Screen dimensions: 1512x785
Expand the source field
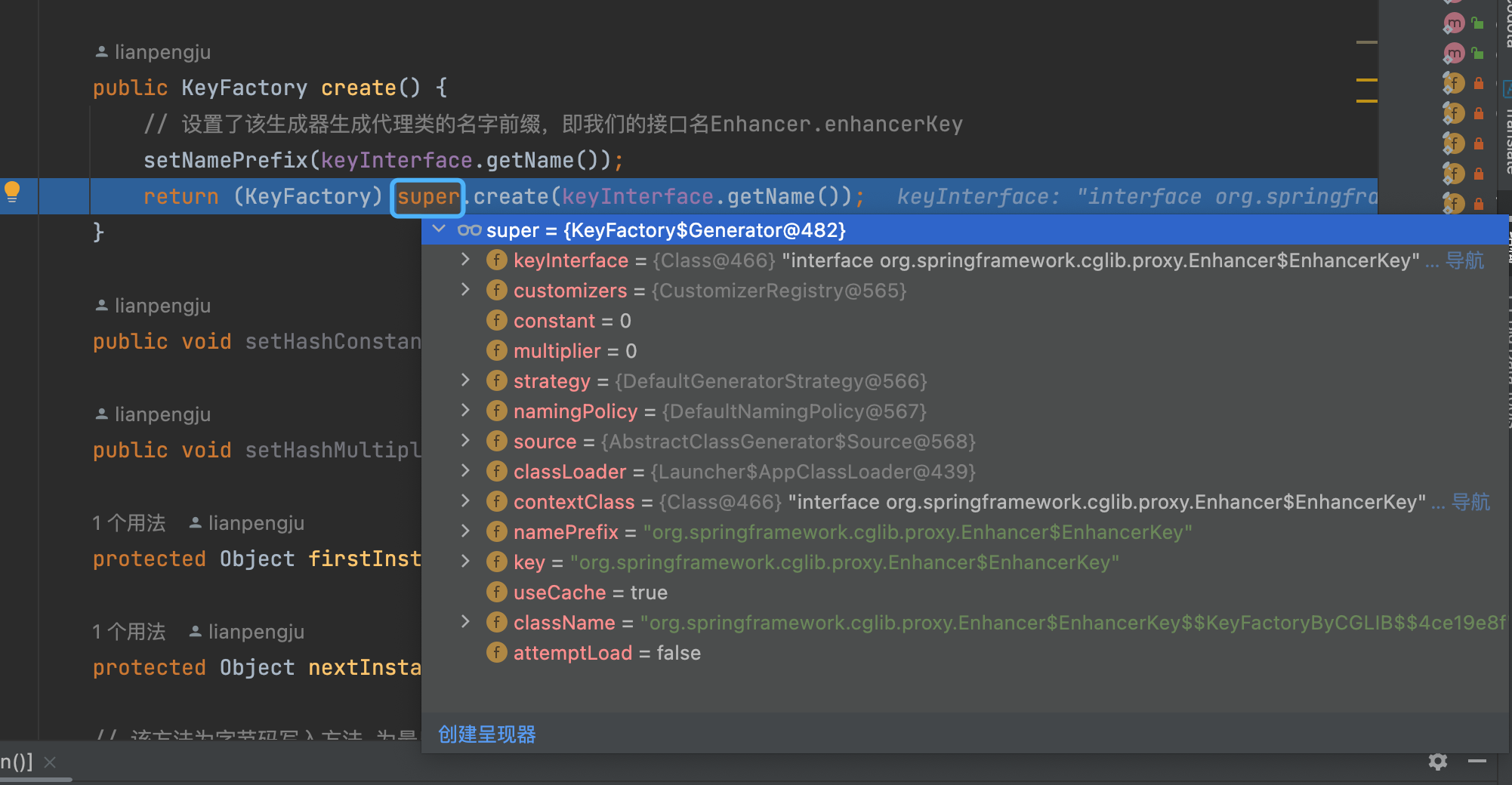465,441
